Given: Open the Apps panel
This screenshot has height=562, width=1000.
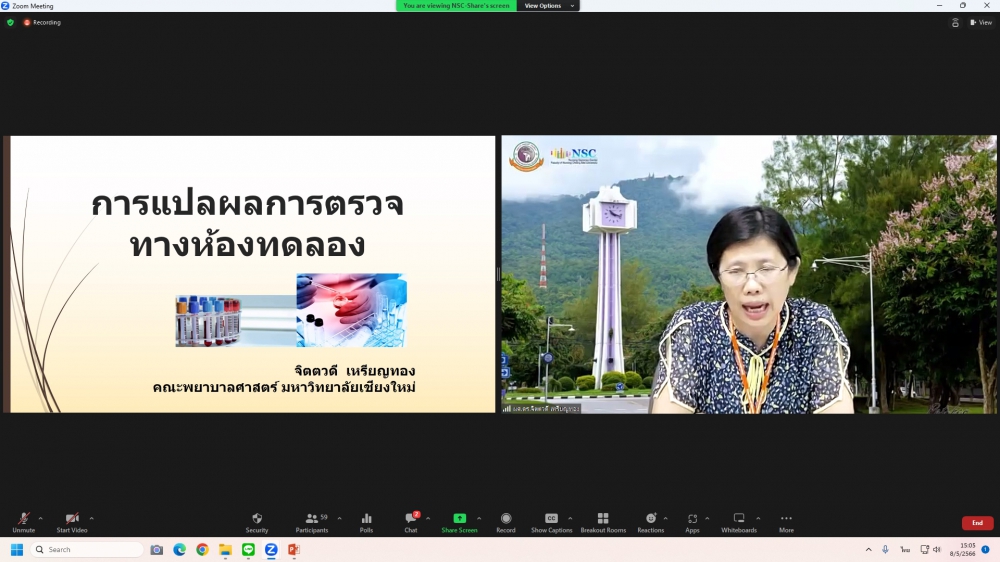Looking at the screenshot, I should pyautogui.click(x=692, y=522).
